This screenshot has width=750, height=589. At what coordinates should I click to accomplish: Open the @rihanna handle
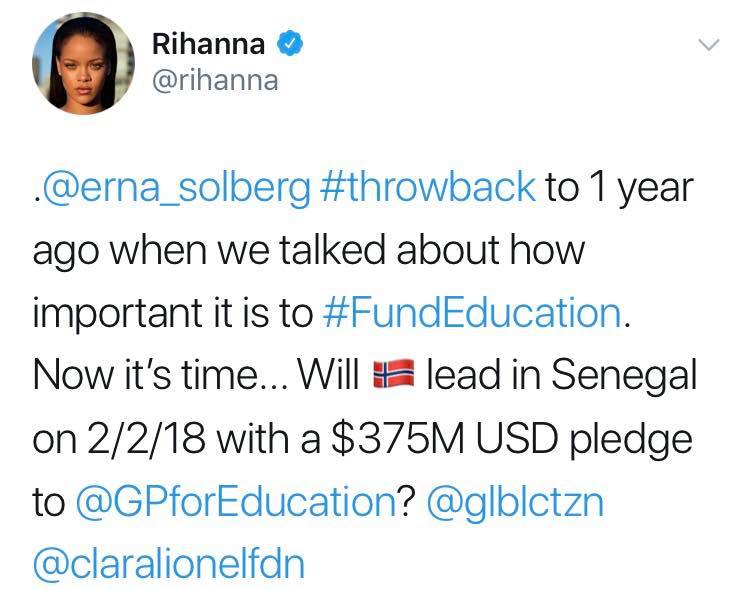click(x=215, y=80)
